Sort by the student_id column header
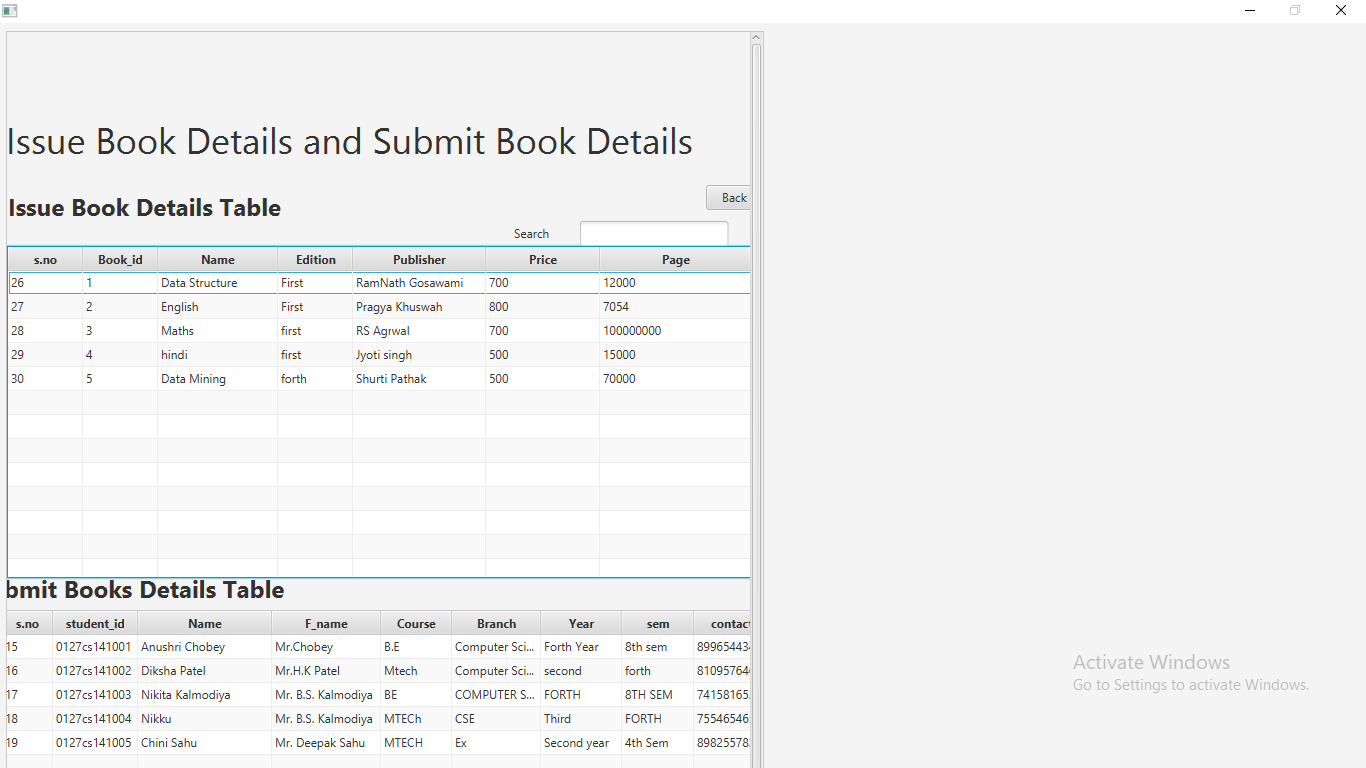This screenshot has width=1366, height=768. click(x=94, y=623)
